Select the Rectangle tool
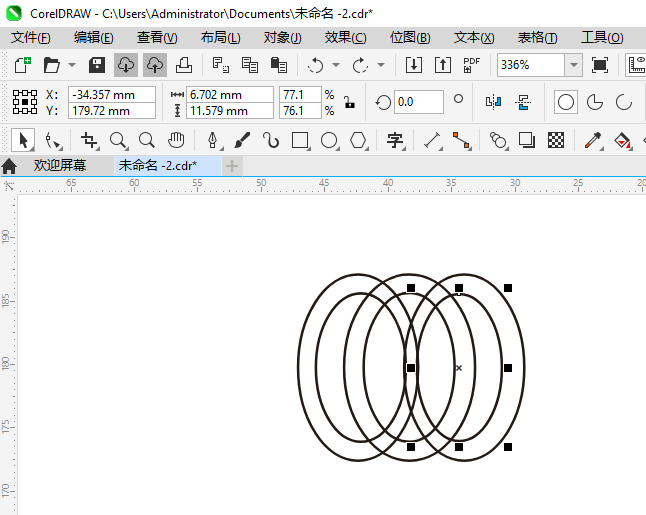Image resolution: width=646 pixels, height=515 pixels. pos(300,140)
